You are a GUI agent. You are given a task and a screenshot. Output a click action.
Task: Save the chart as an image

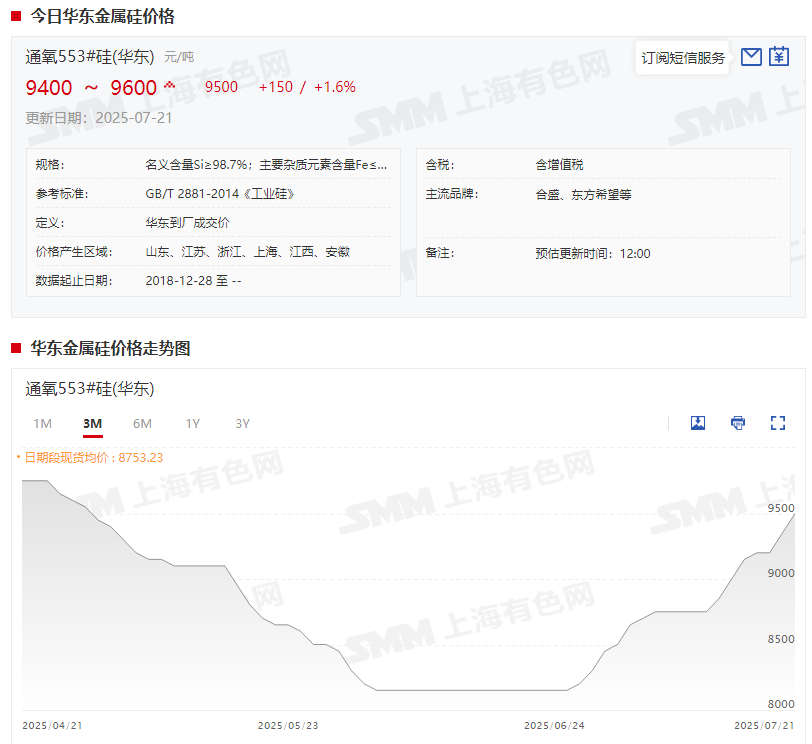coord(698,423)
